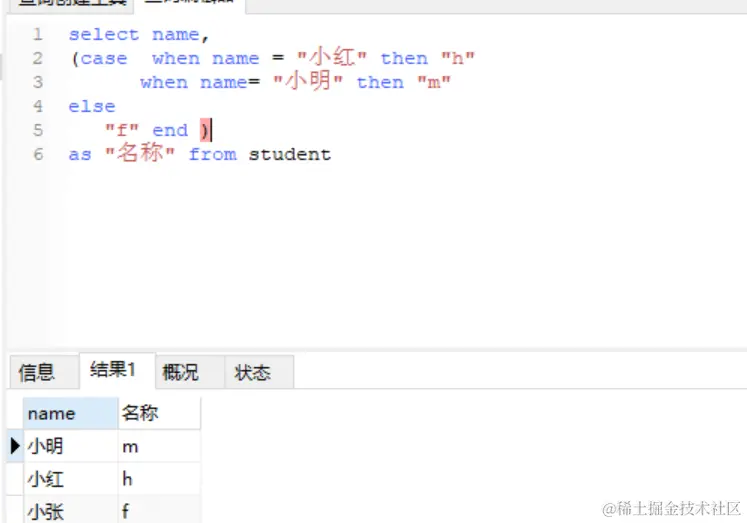Click the student table name in query
747x523 pixels.
pos(290,154)
